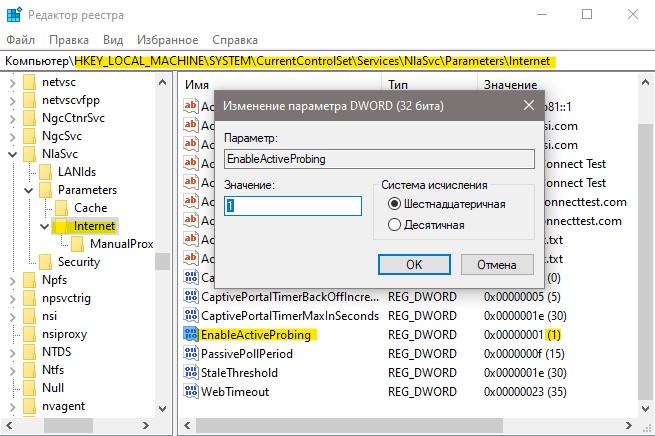
Task: Expand the netvsc tree node
Action: pos(13,83)
